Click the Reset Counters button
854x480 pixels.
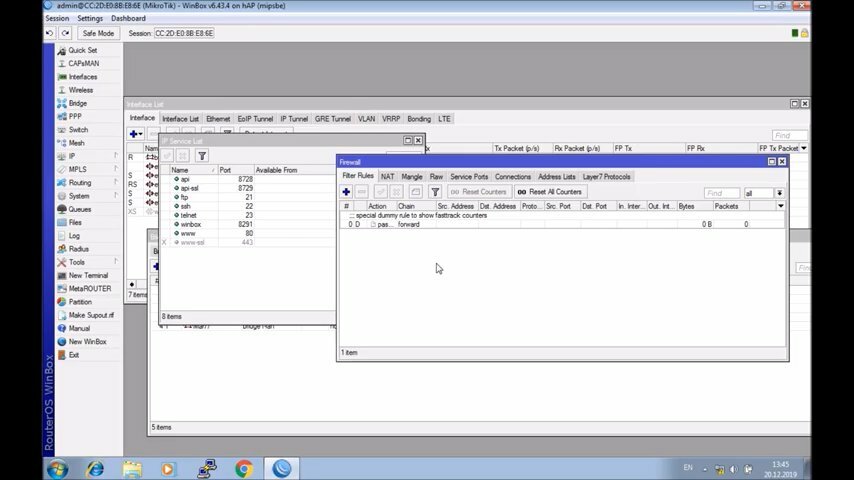479,192
